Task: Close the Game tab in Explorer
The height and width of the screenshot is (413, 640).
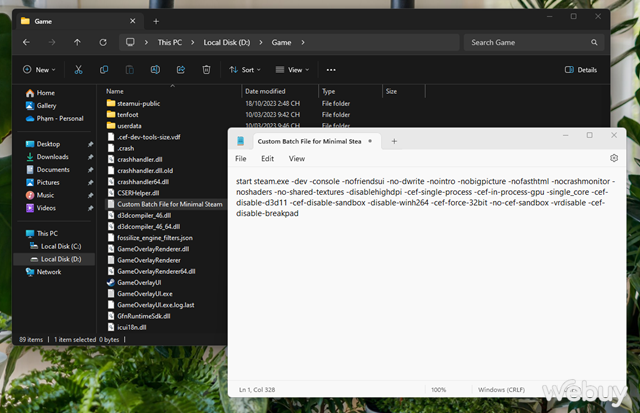Action: (133, 21)
